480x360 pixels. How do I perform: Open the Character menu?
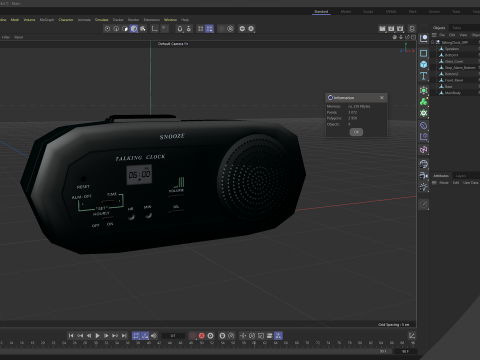tap(66, 20)
